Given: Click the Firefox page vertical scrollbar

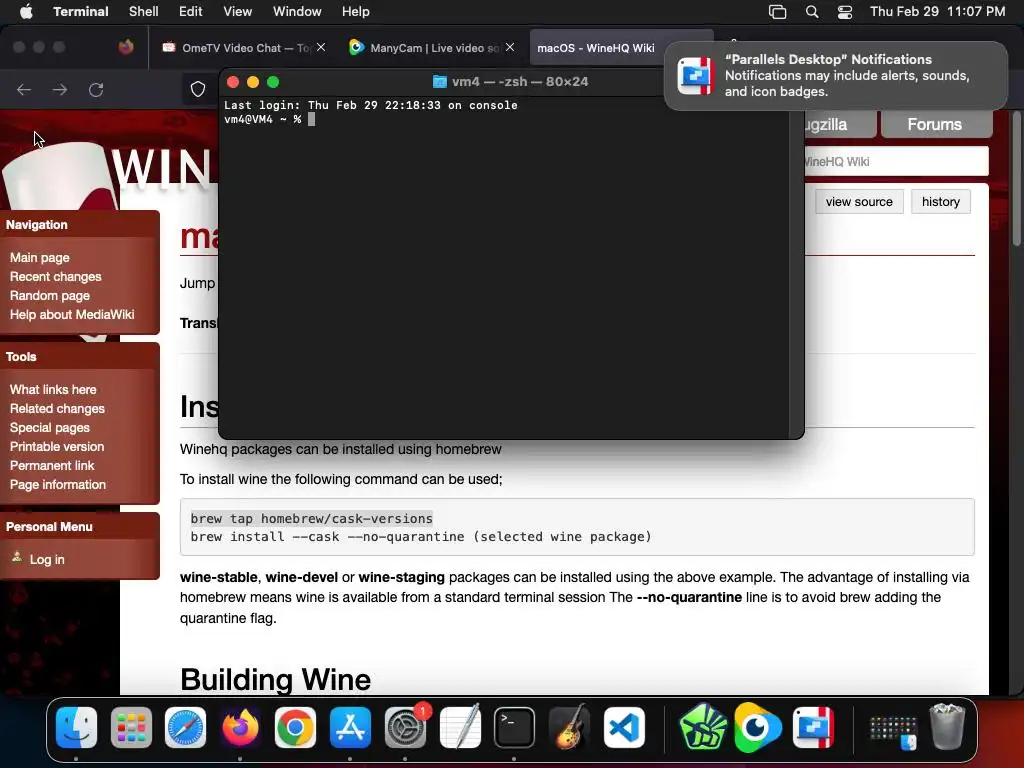Looking at the screenshot, I should [1016, 178].
